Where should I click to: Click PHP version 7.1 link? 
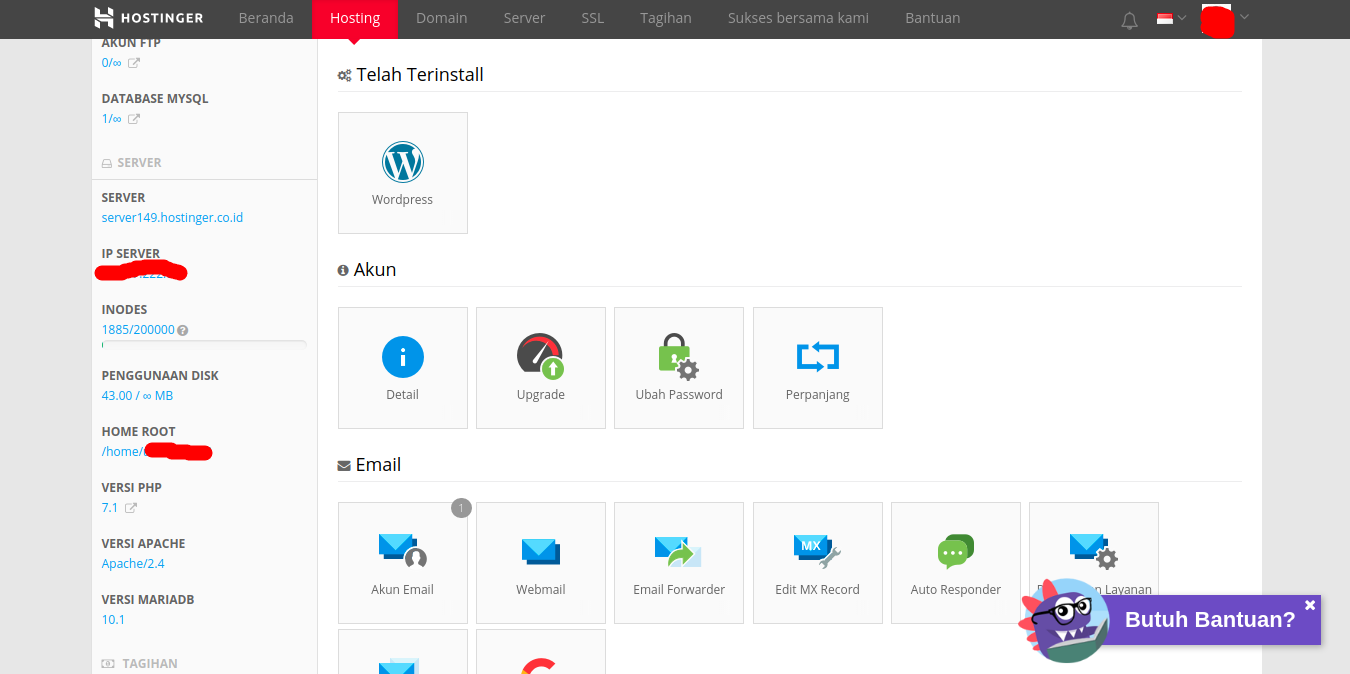point(110,508)
